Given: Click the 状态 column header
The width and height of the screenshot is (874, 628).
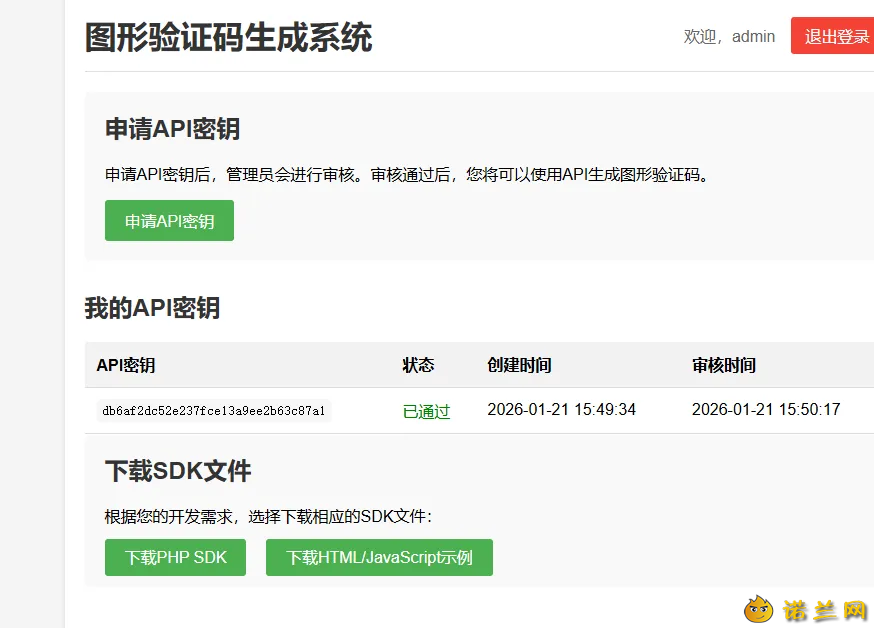Looking at the screenshot, I should pyautogui.click(x=418, y=365).
